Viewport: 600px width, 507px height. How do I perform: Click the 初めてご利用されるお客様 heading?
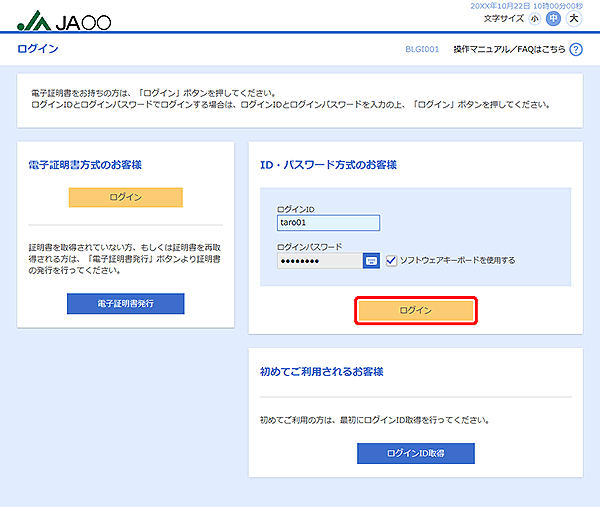321,372
